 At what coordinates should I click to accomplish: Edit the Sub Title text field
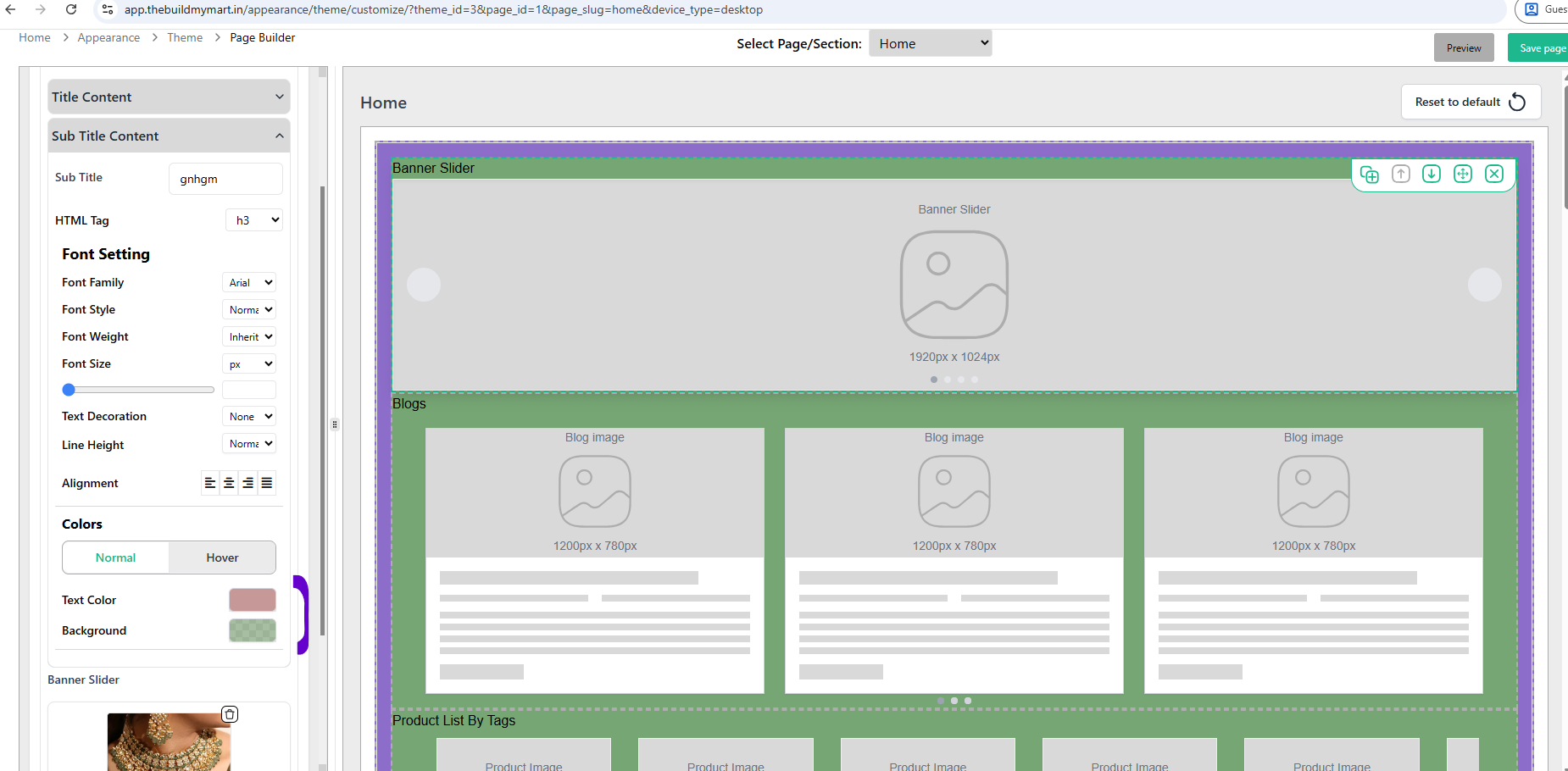click(225, 179)
